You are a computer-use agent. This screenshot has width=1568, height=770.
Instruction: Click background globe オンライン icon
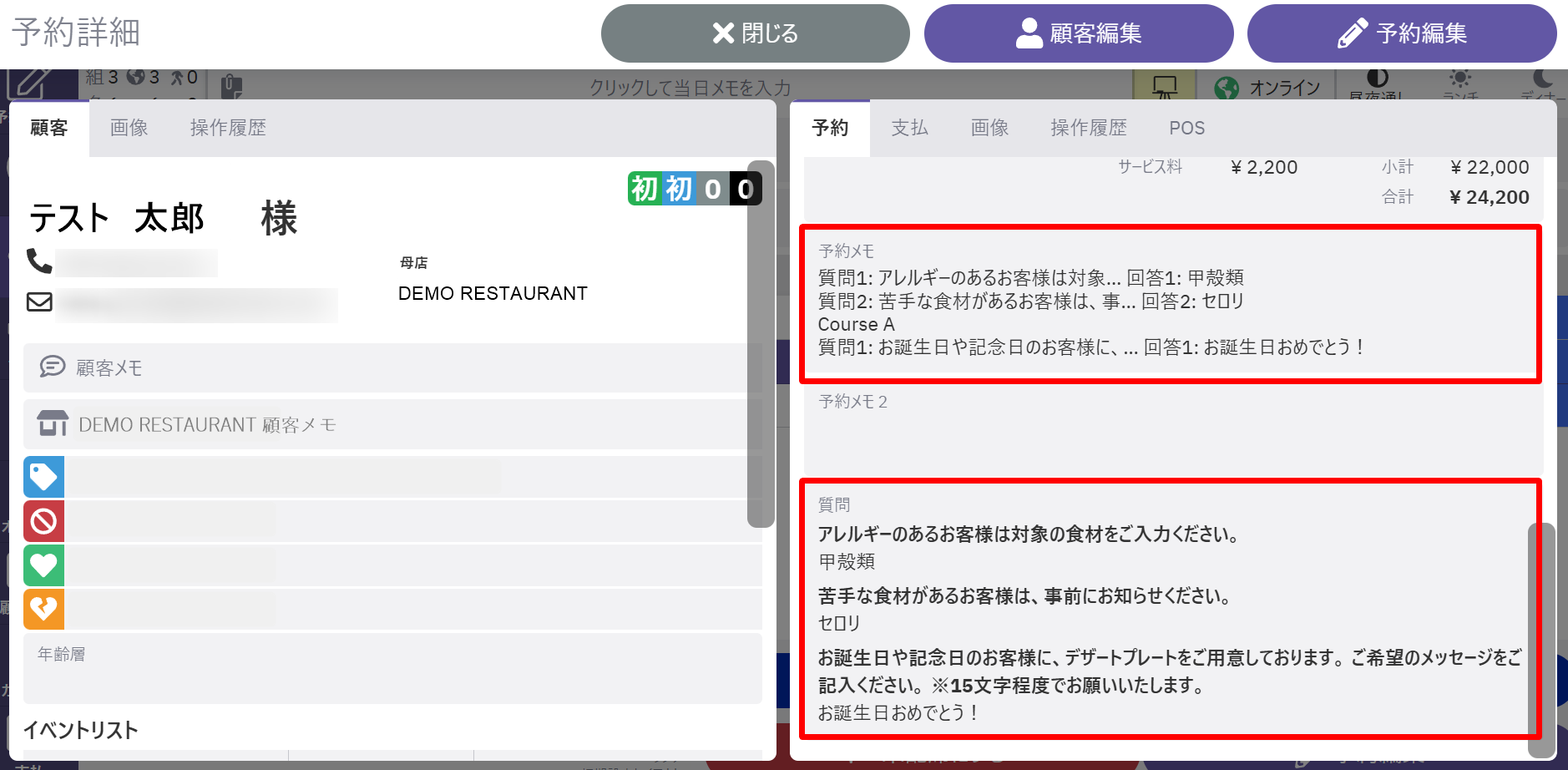coord(1227,88)
